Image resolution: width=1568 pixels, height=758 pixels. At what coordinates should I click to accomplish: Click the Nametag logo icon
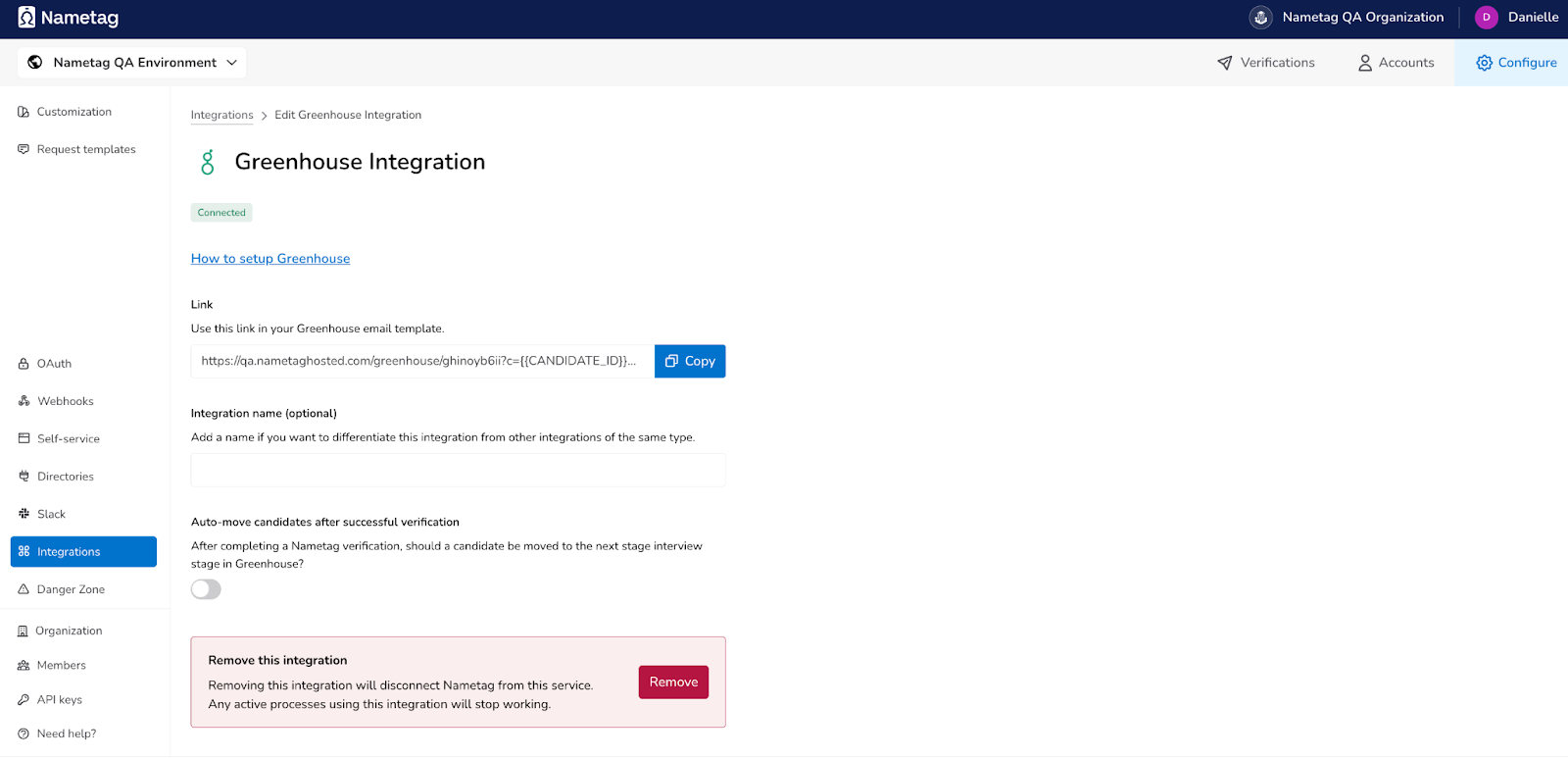(x=26, y=18)
